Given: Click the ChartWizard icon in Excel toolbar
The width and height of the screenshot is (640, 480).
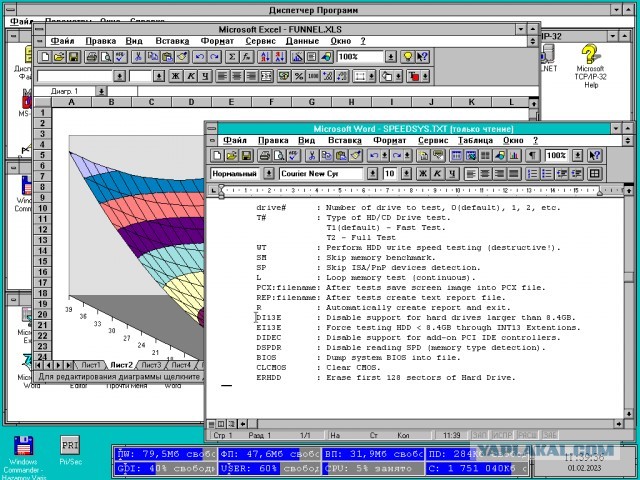Looking at the screenshot, I should pos(298,57).
